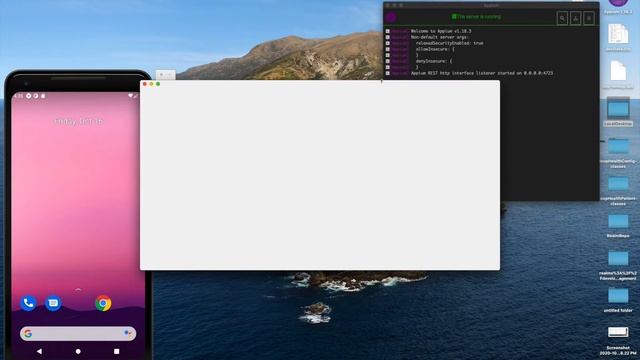Tap the Android recent apps square button
This screenshot has width=640, height=360.
click(x=116, y=351)
